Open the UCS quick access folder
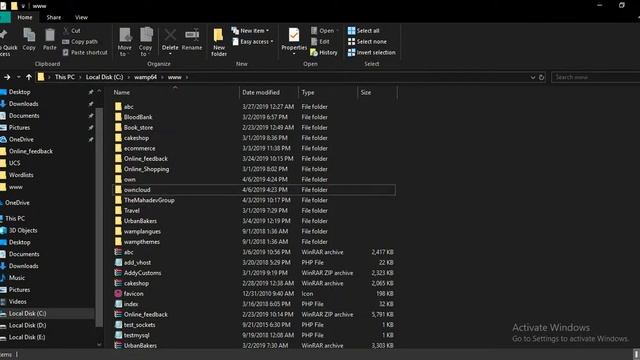The image size is (640, 360). tap(14, 163)
